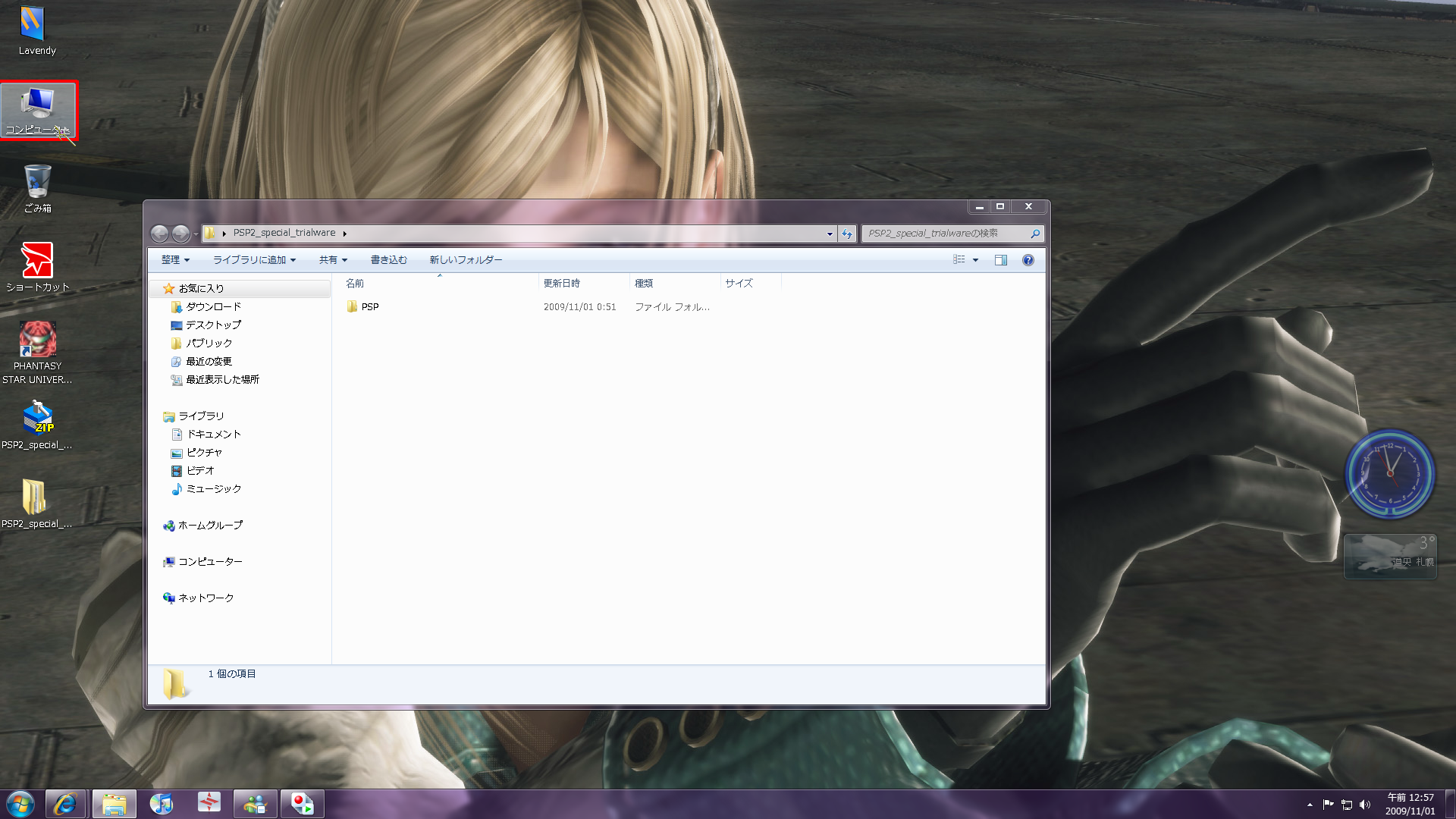
Task: Click the Explorer forward arrow button
Action: 180,234
